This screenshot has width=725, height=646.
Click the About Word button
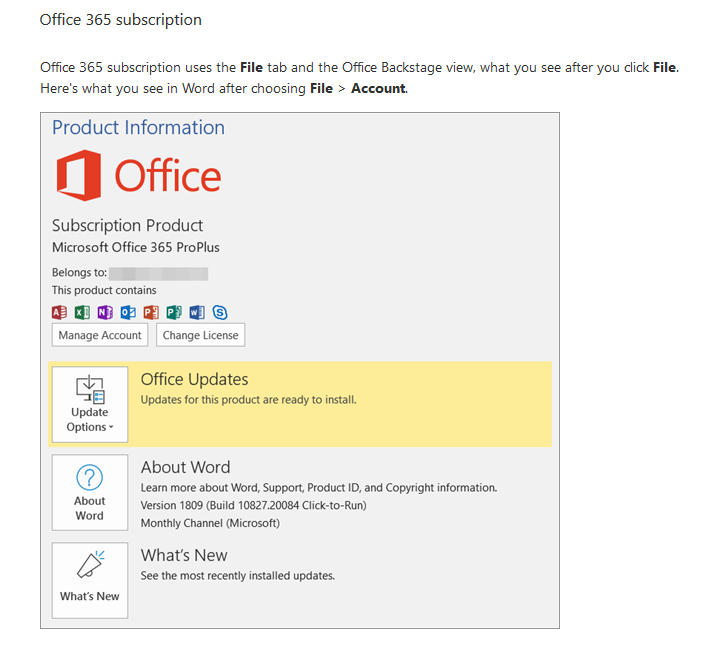(x=90, y=492)
